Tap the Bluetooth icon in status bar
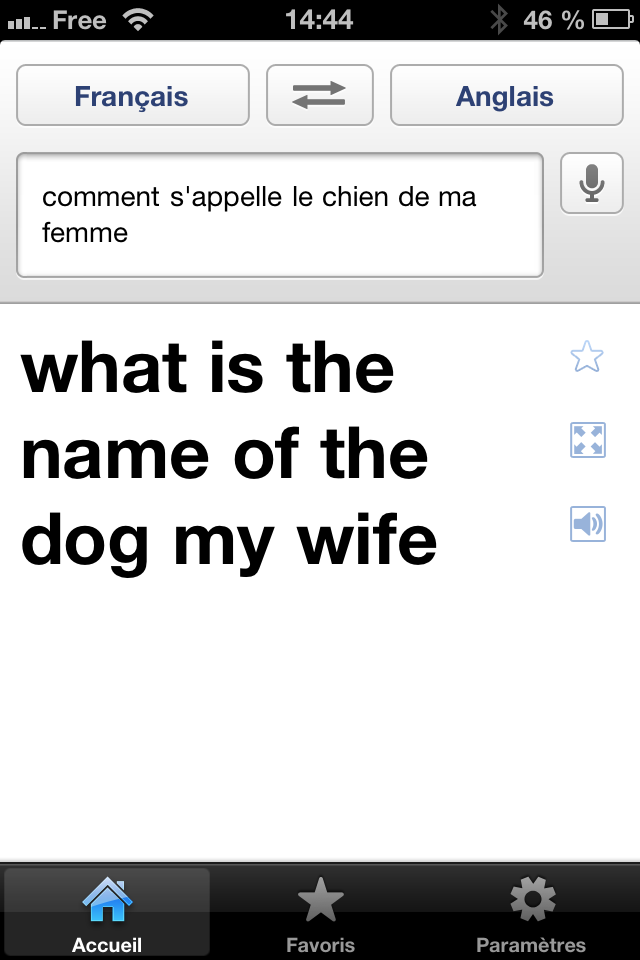Viewport: 640px width, 960px height. pos(499,20)
